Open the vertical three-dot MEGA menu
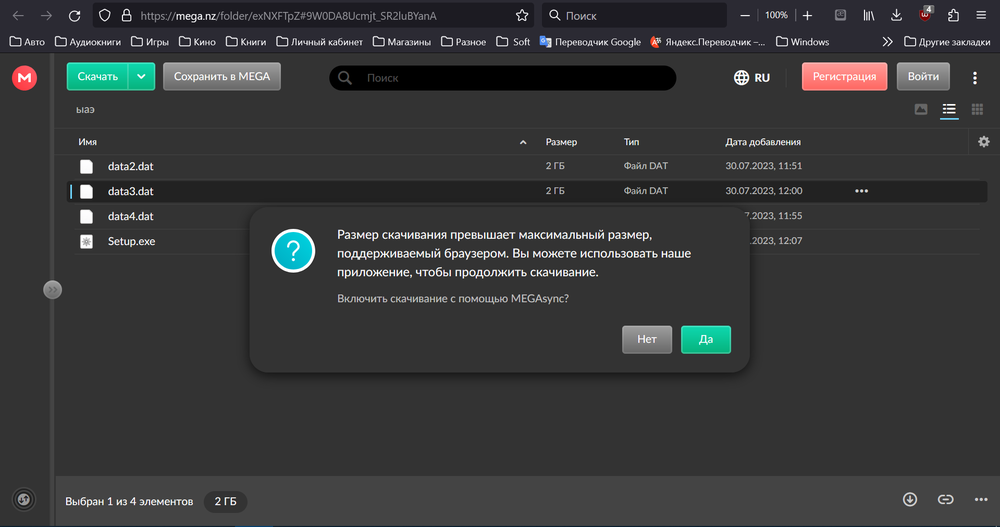This screenshot has height=527, width=1000. pos(975,77)
